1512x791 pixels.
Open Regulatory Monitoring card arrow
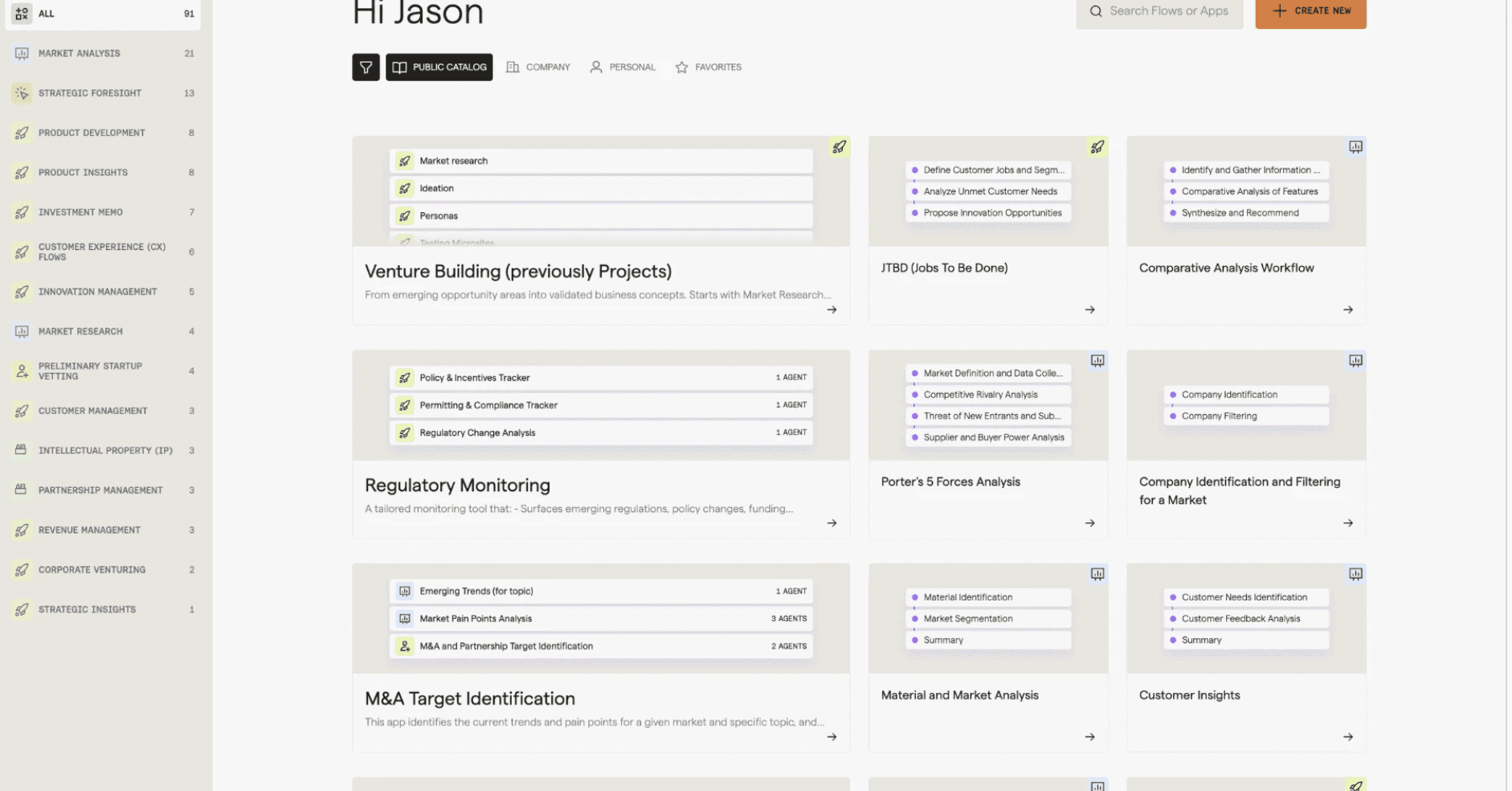[832, 523]
